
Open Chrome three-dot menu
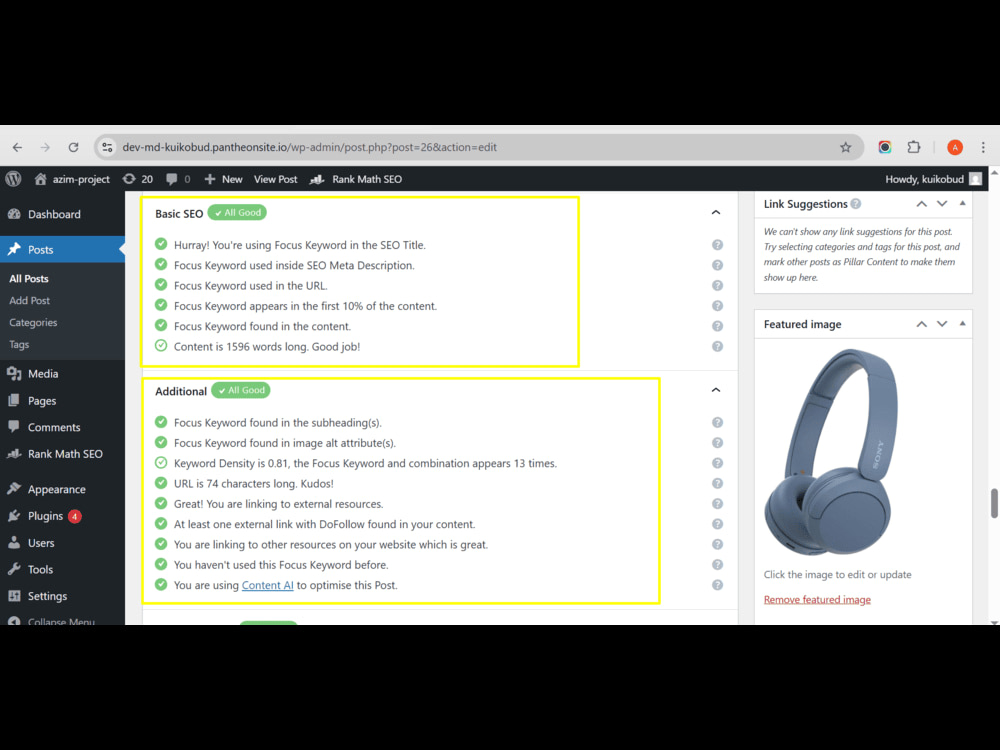pyautogui.click(x=983, y=147)
